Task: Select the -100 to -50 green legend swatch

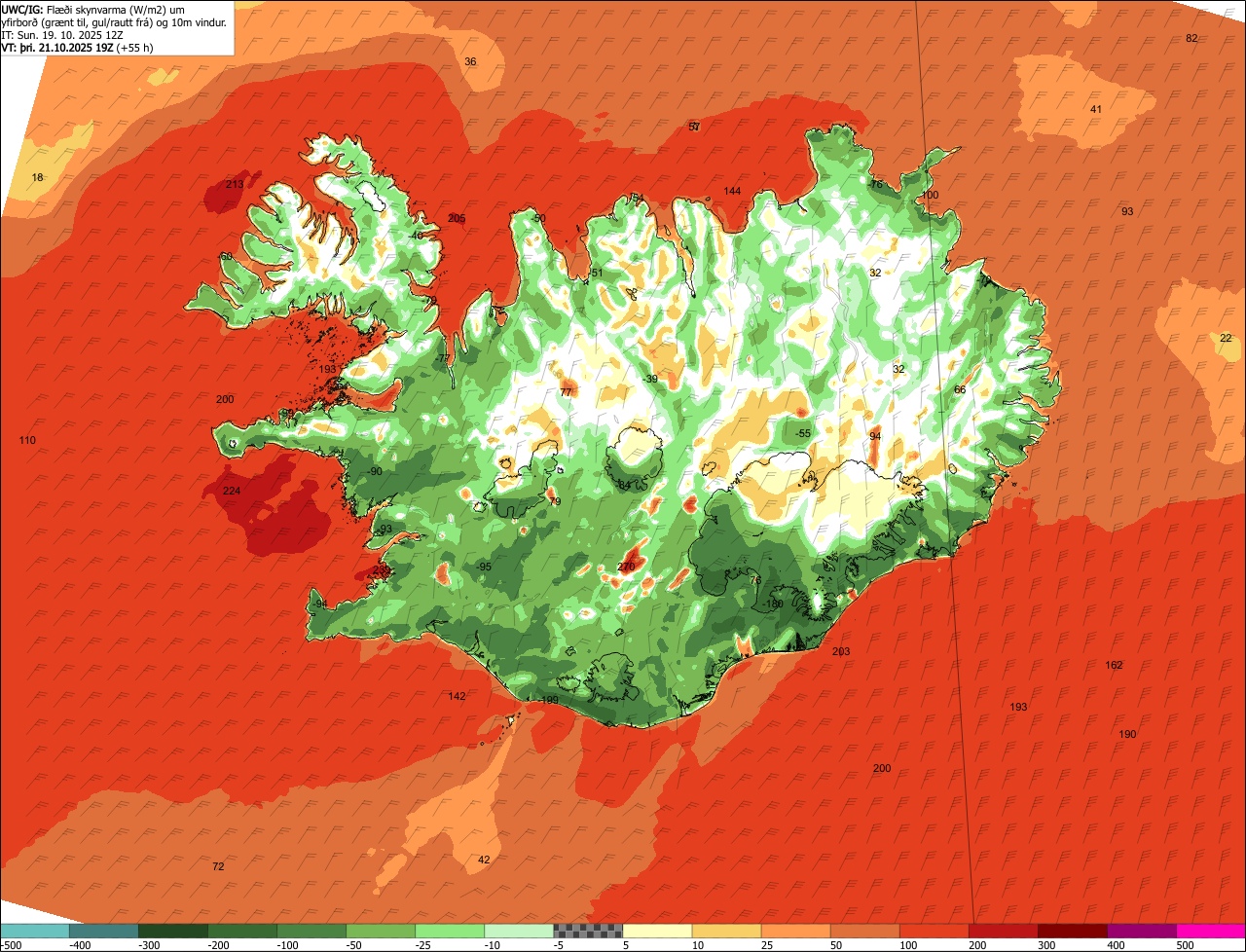Action: (311, 931)
